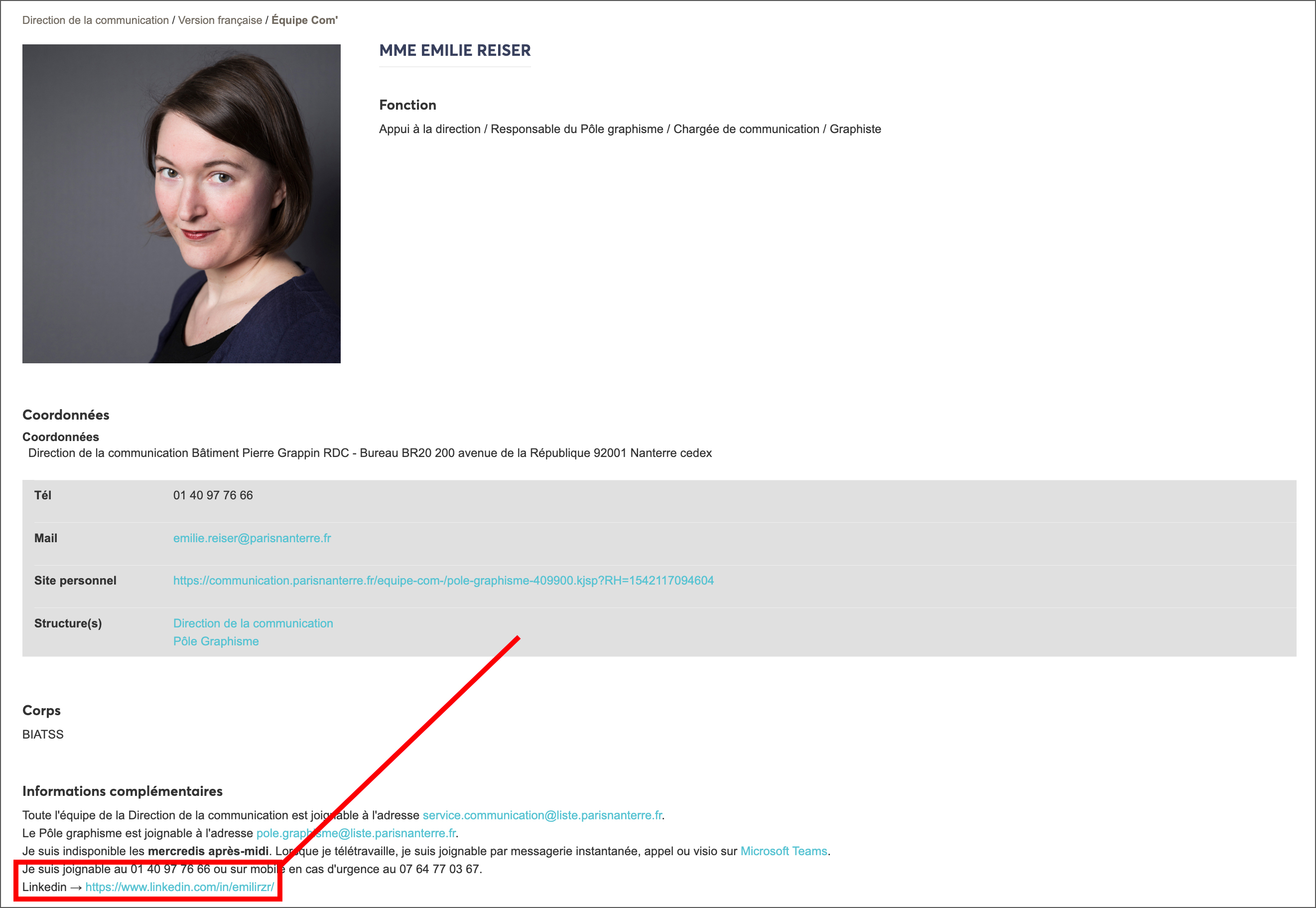Image resolution: width=1316 pixels, height=908 pixels.
Task: Email pole.graphisme@liste.parisnanterre.fr
Action: (356, 833)
